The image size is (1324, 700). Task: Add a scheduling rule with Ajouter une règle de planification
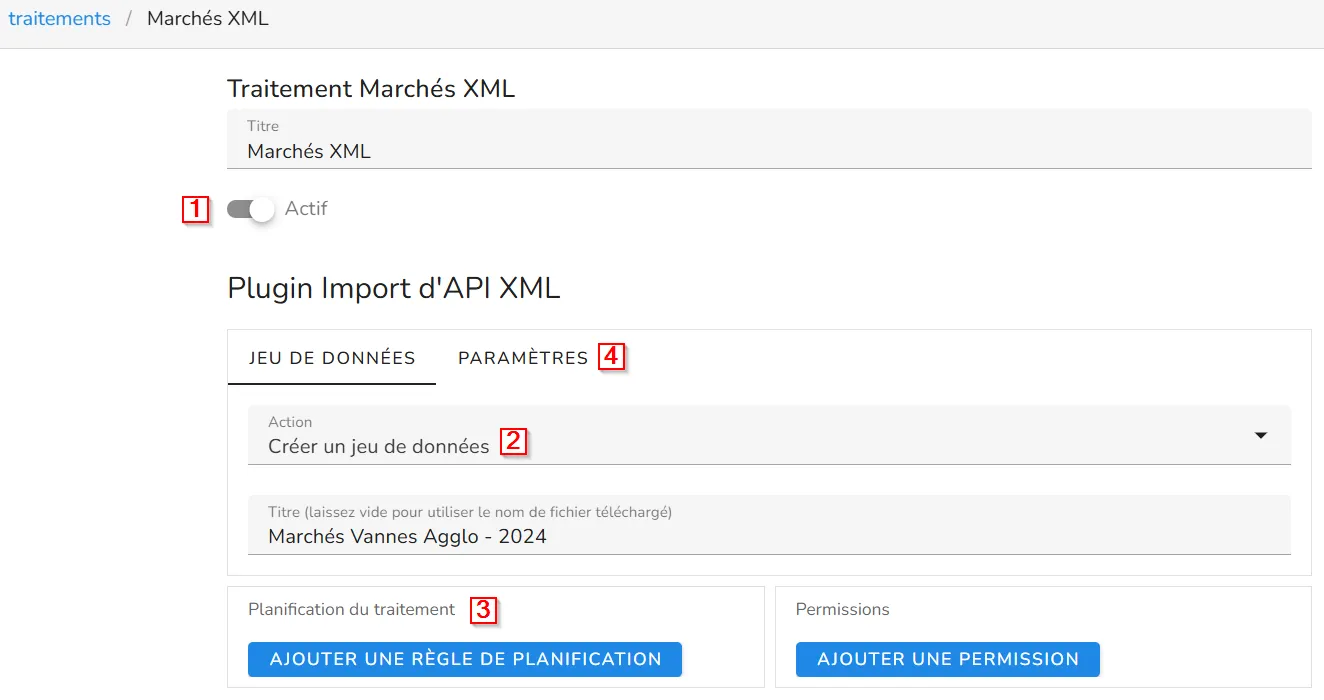pyautogui.click(x=465, y=659)
